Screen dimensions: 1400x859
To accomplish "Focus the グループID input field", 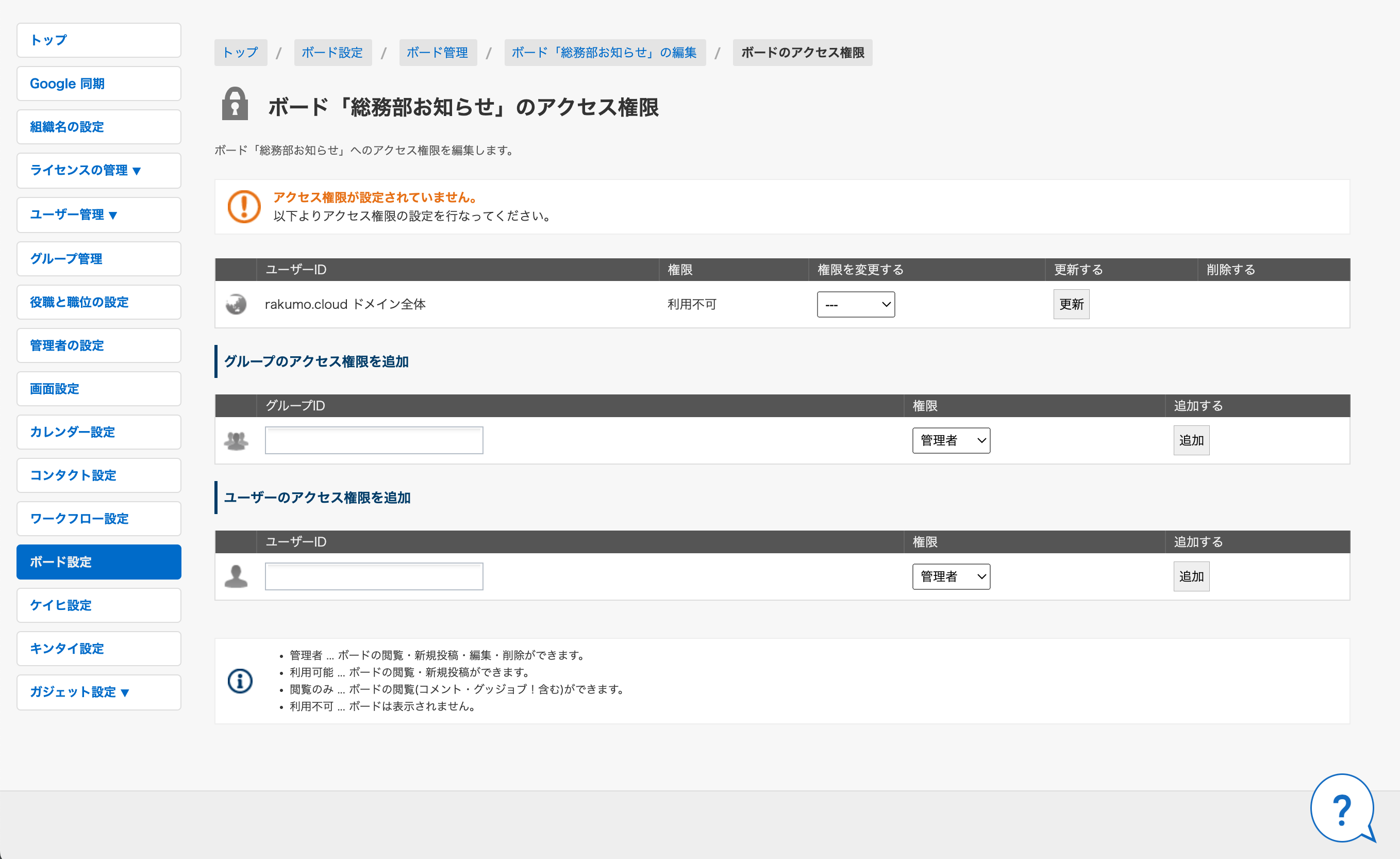I will pyautogui.click(x=374, y=441).
